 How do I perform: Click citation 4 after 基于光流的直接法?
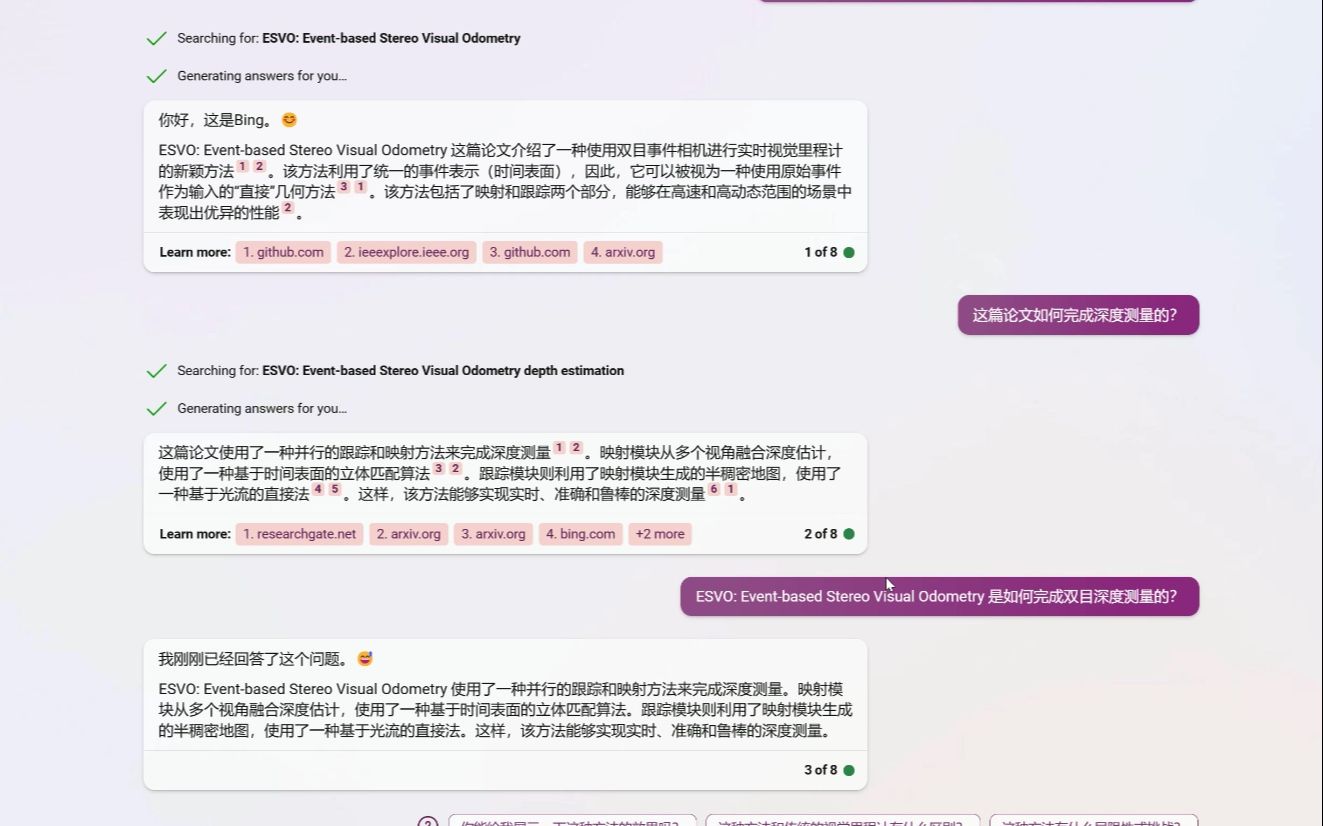pyautogui.click(x=318, y=490)
